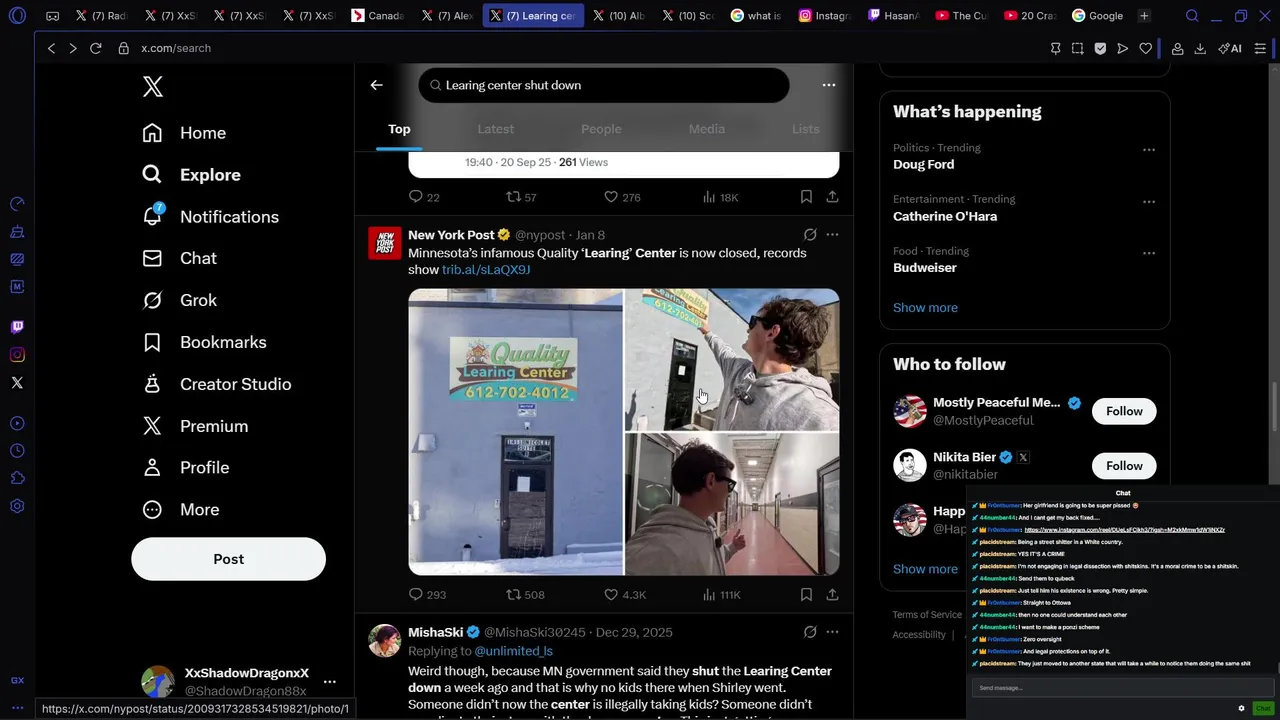
Task: Expand the More menu in sidebar
Action: click(180, 510)
